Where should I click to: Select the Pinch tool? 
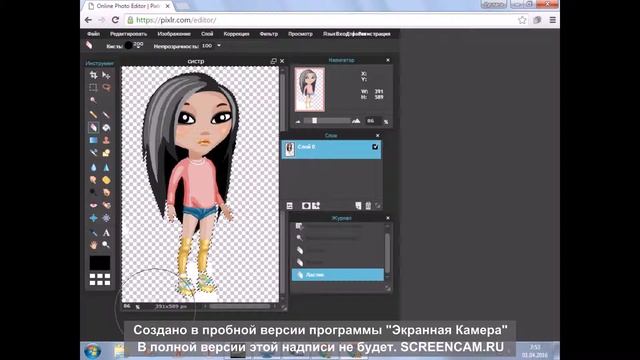[x=106, y=218]
